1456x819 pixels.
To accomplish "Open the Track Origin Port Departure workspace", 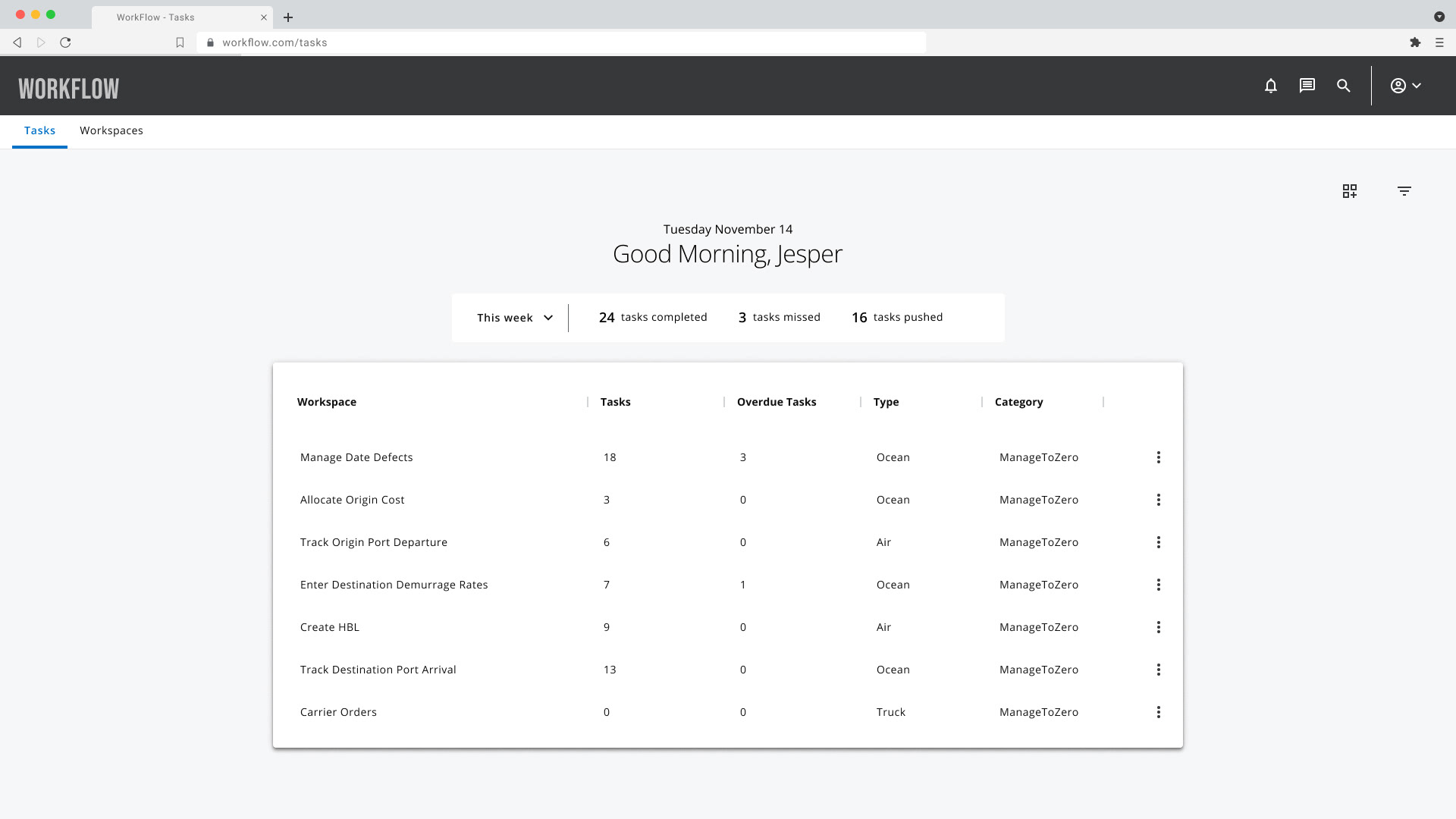I will (374, 542).
